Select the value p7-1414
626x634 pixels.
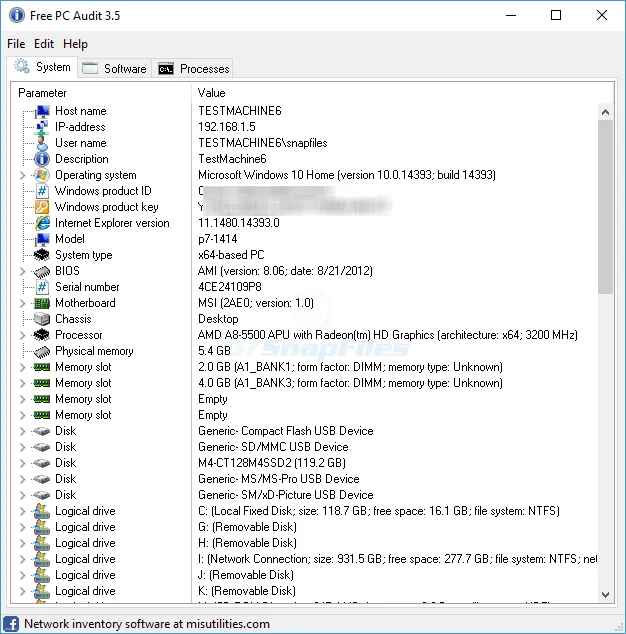[218, 239]
